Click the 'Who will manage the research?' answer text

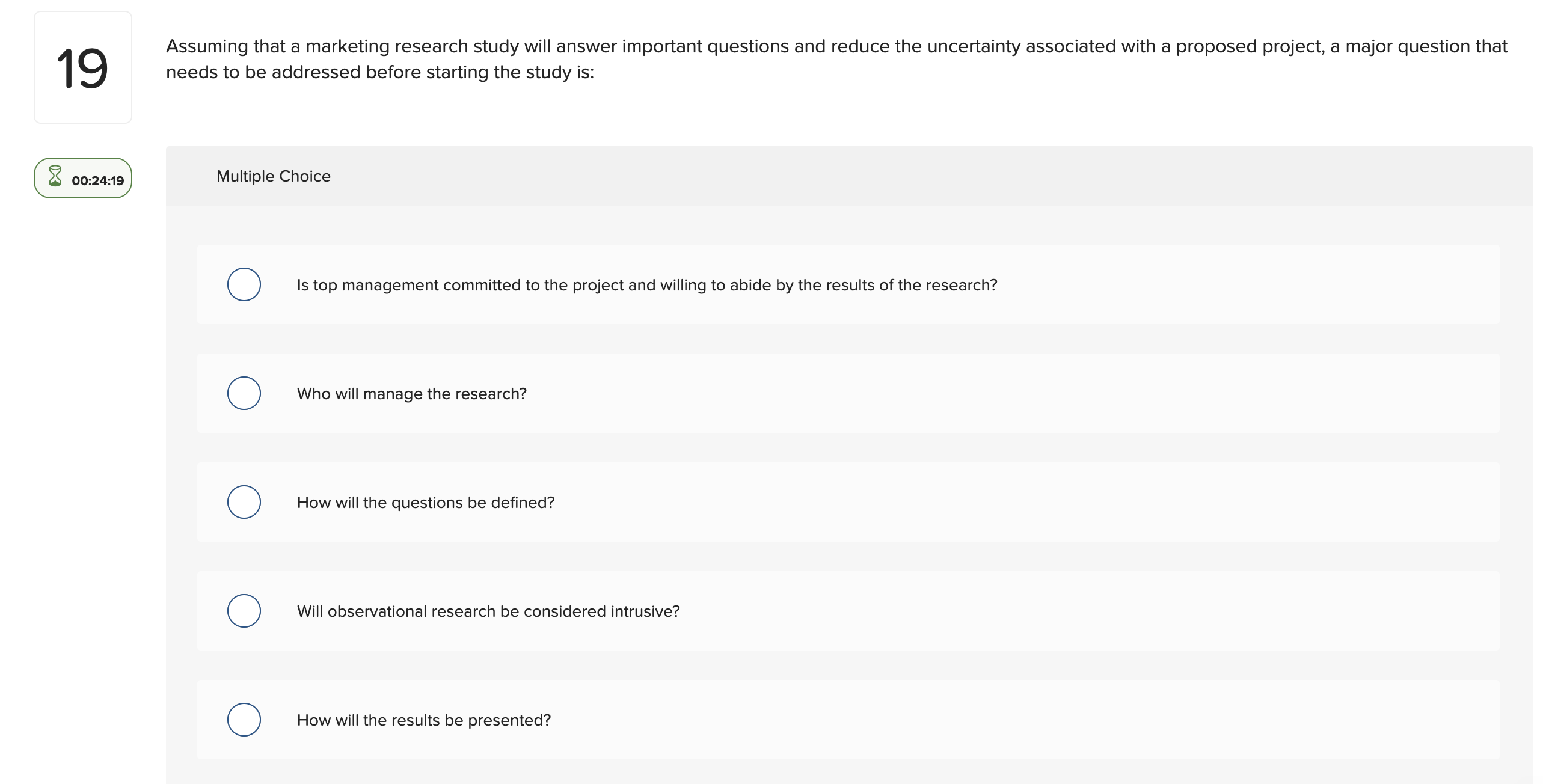[x=411, y=394]
